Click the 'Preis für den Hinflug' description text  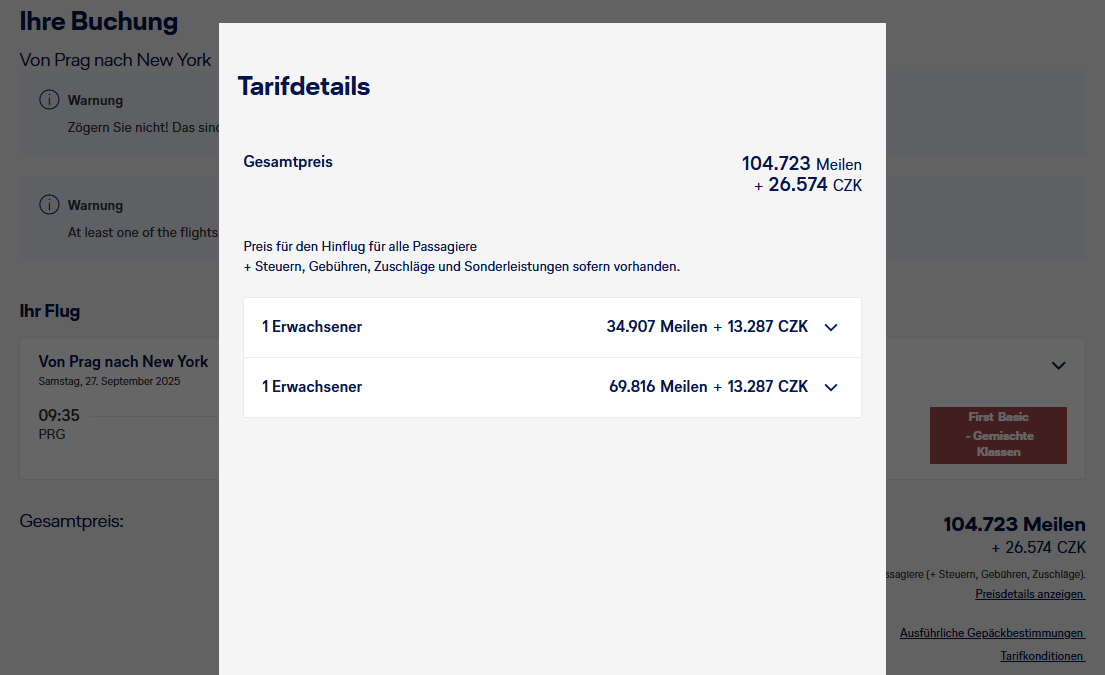(360, 246)
